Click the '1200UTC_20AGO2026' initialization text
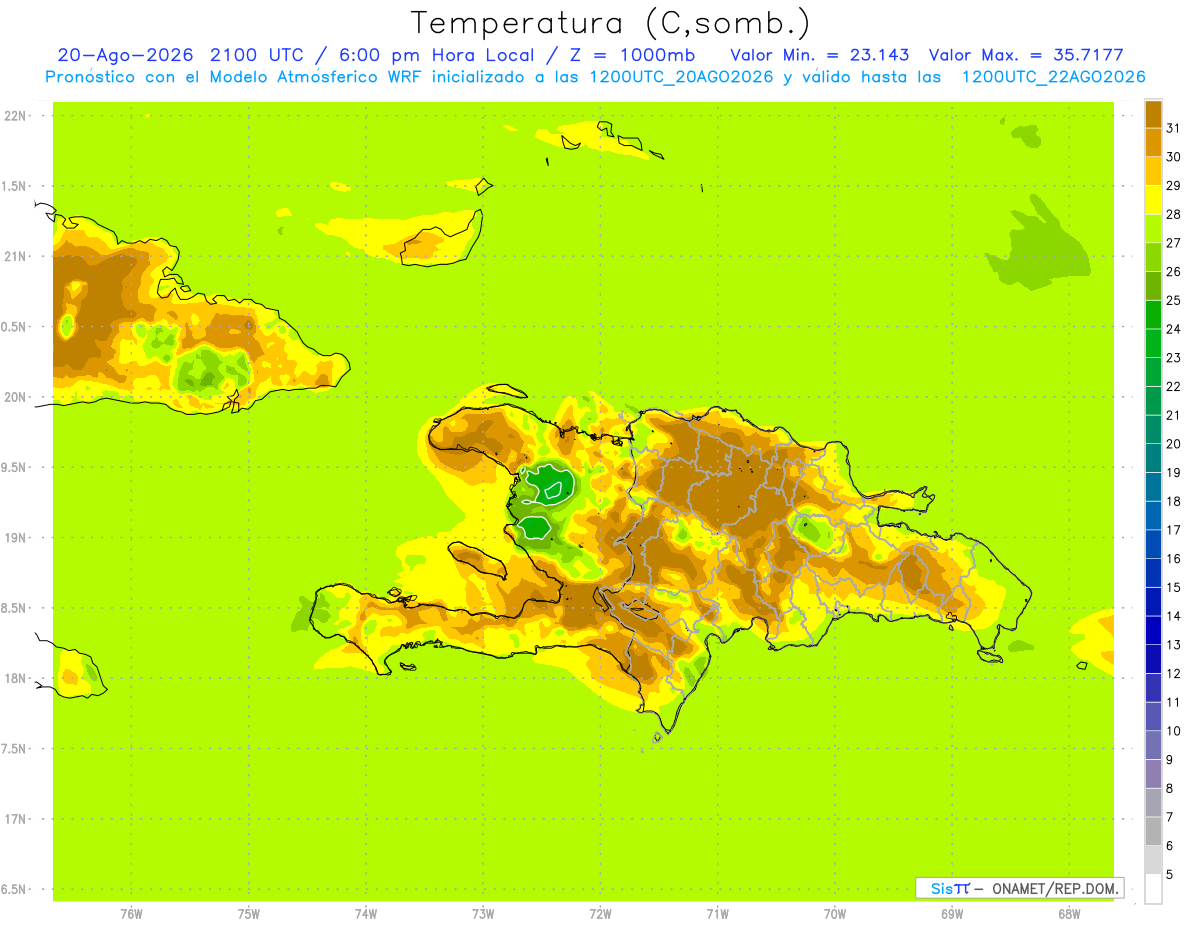 pos(680,77)
